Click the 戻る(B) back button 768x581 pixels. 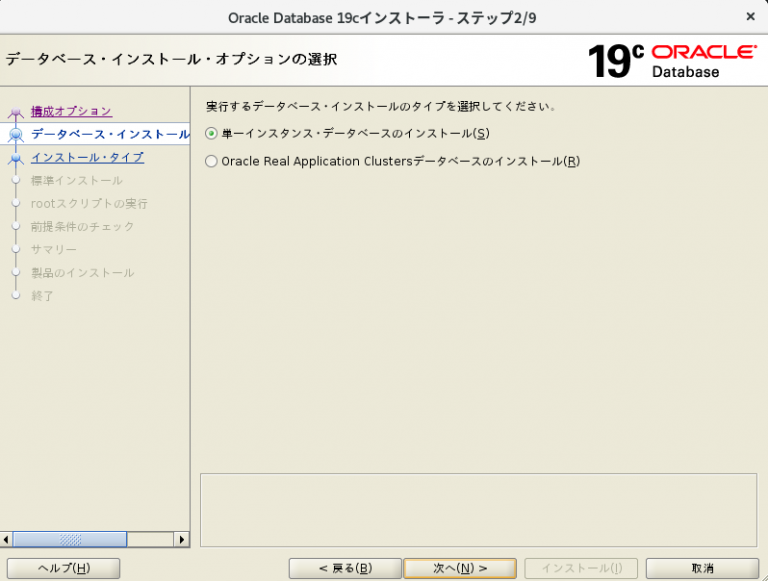(x=345, y=568)
